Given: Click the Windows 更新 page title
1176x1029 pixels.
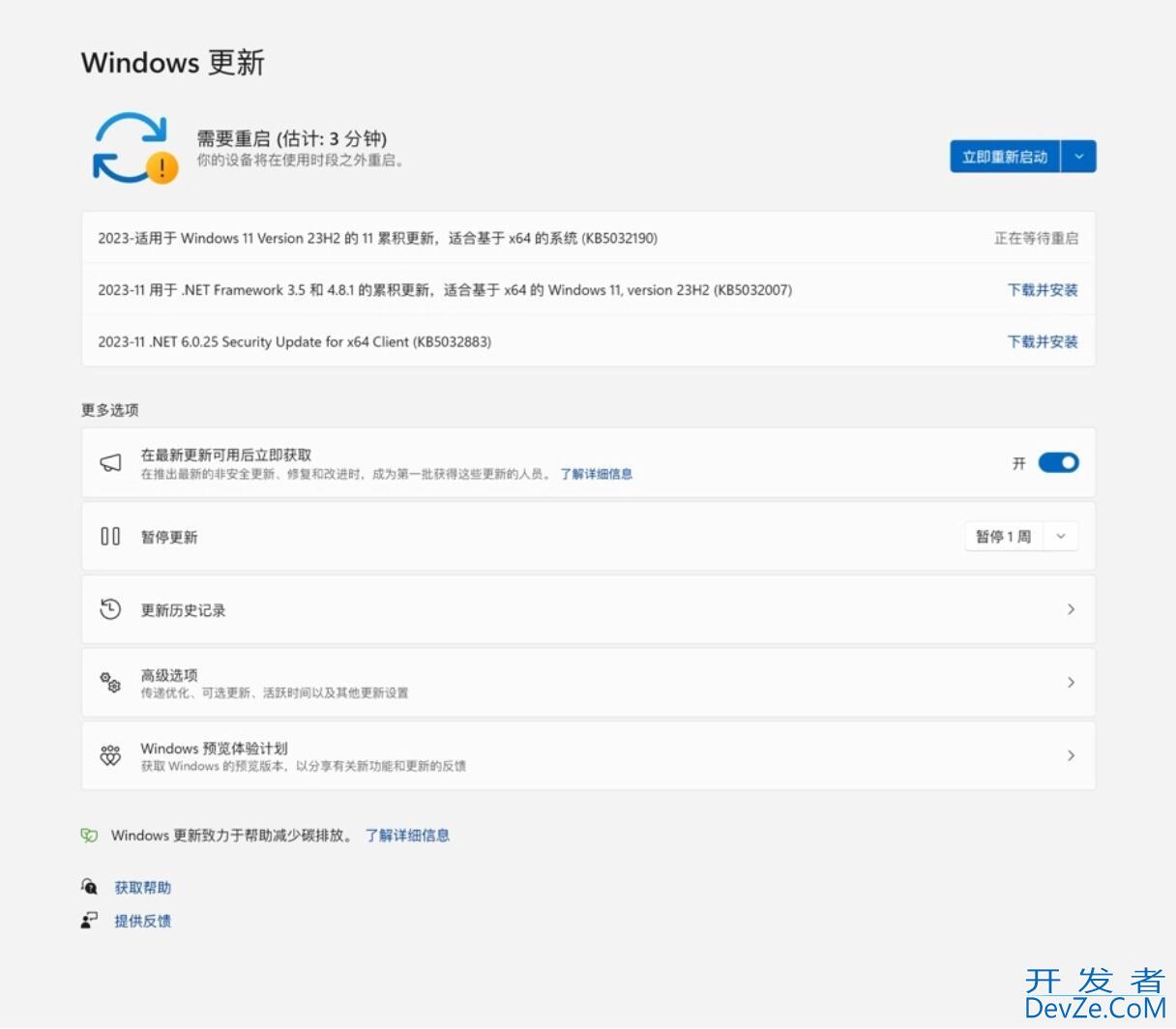Looking at the screenshot, I should 173,63.
